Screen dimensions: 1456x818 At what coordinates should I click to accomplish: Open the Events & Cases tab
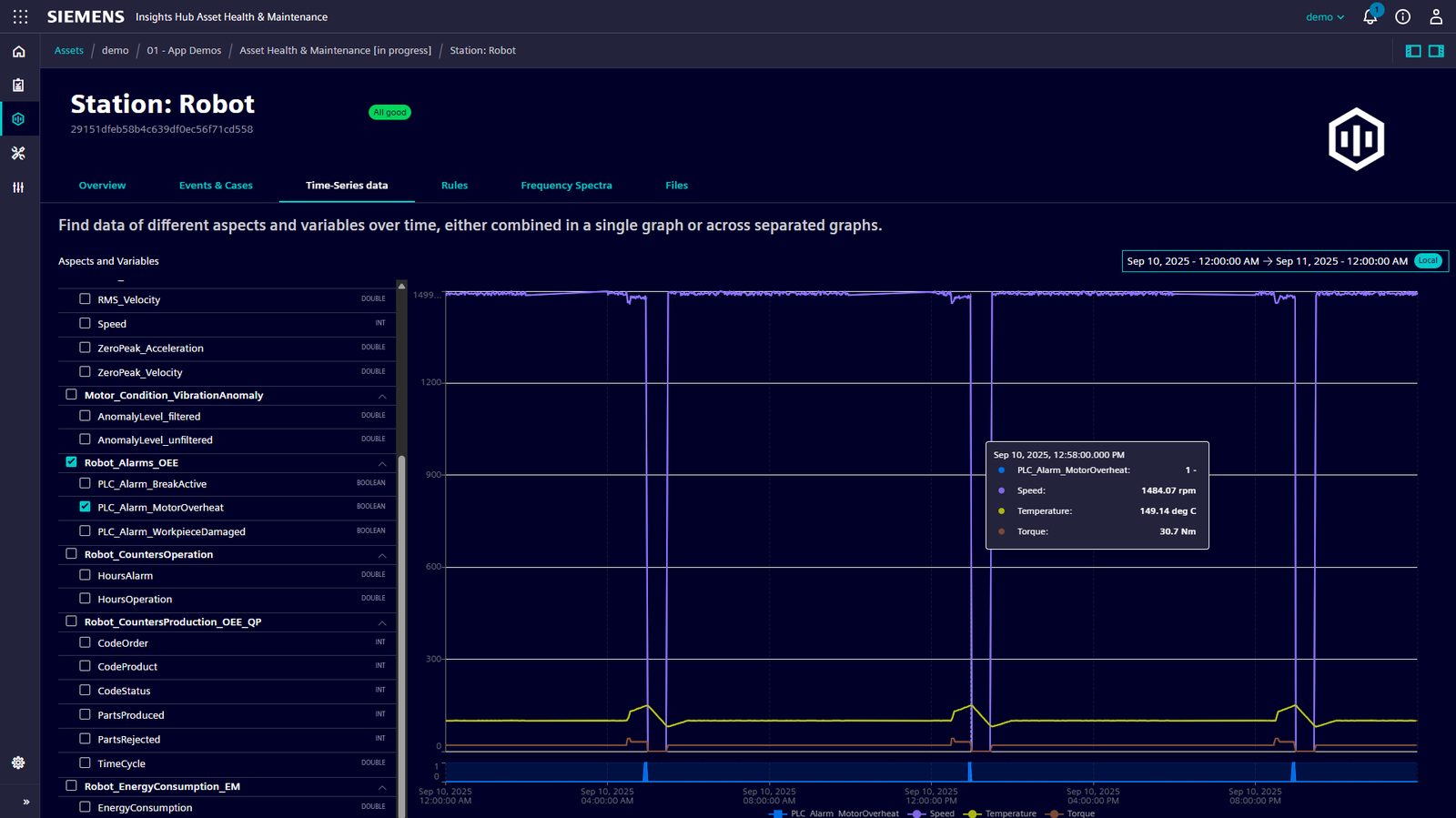pos(216,186)
